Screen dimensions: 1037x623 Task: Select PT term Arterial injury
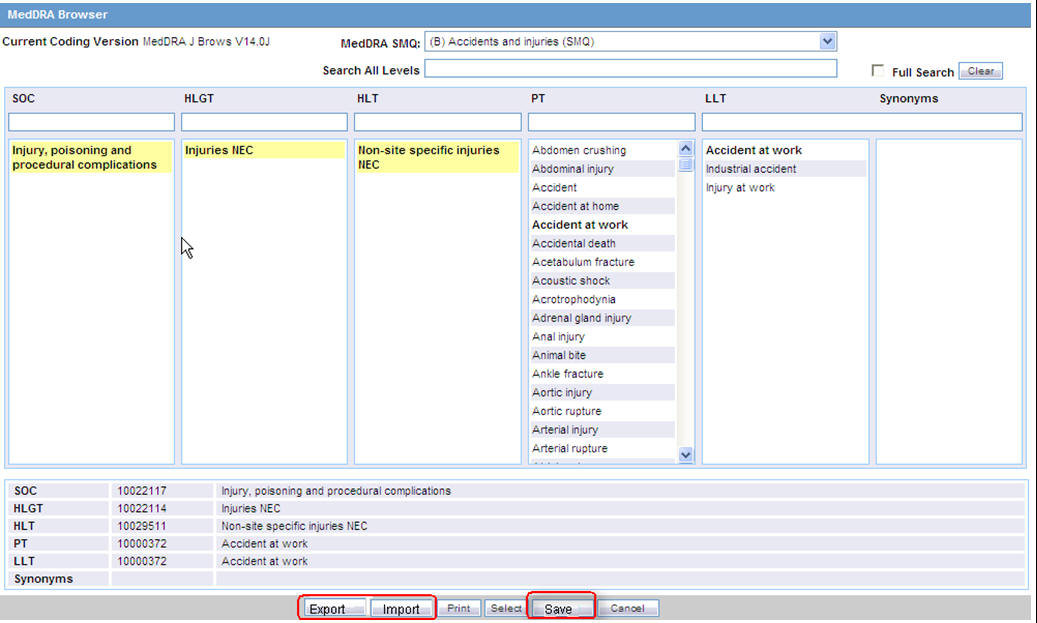pyautogui.click(x=602, y=429)
